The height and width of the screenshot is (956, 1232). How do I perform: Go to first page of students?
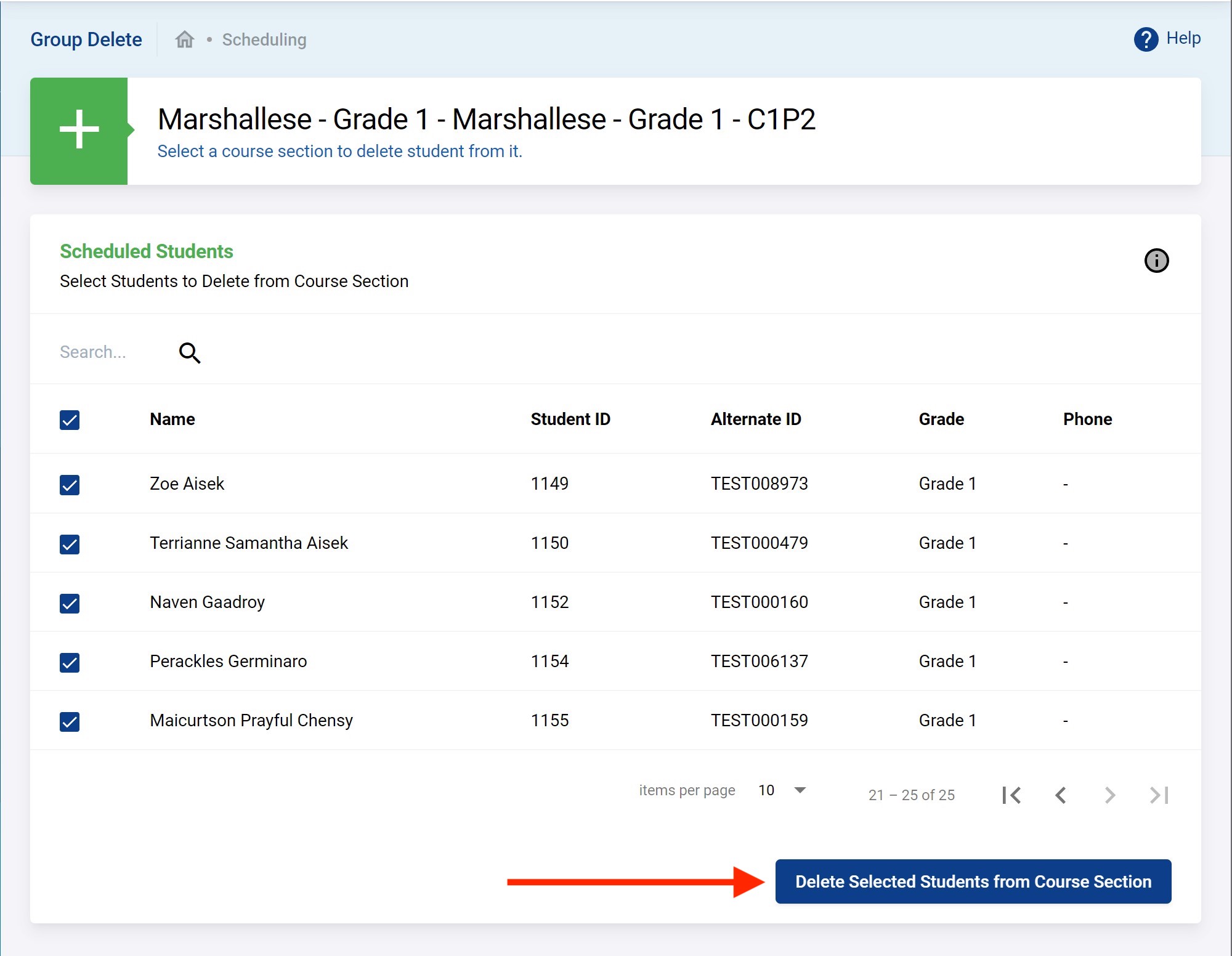coord(1011,795)
